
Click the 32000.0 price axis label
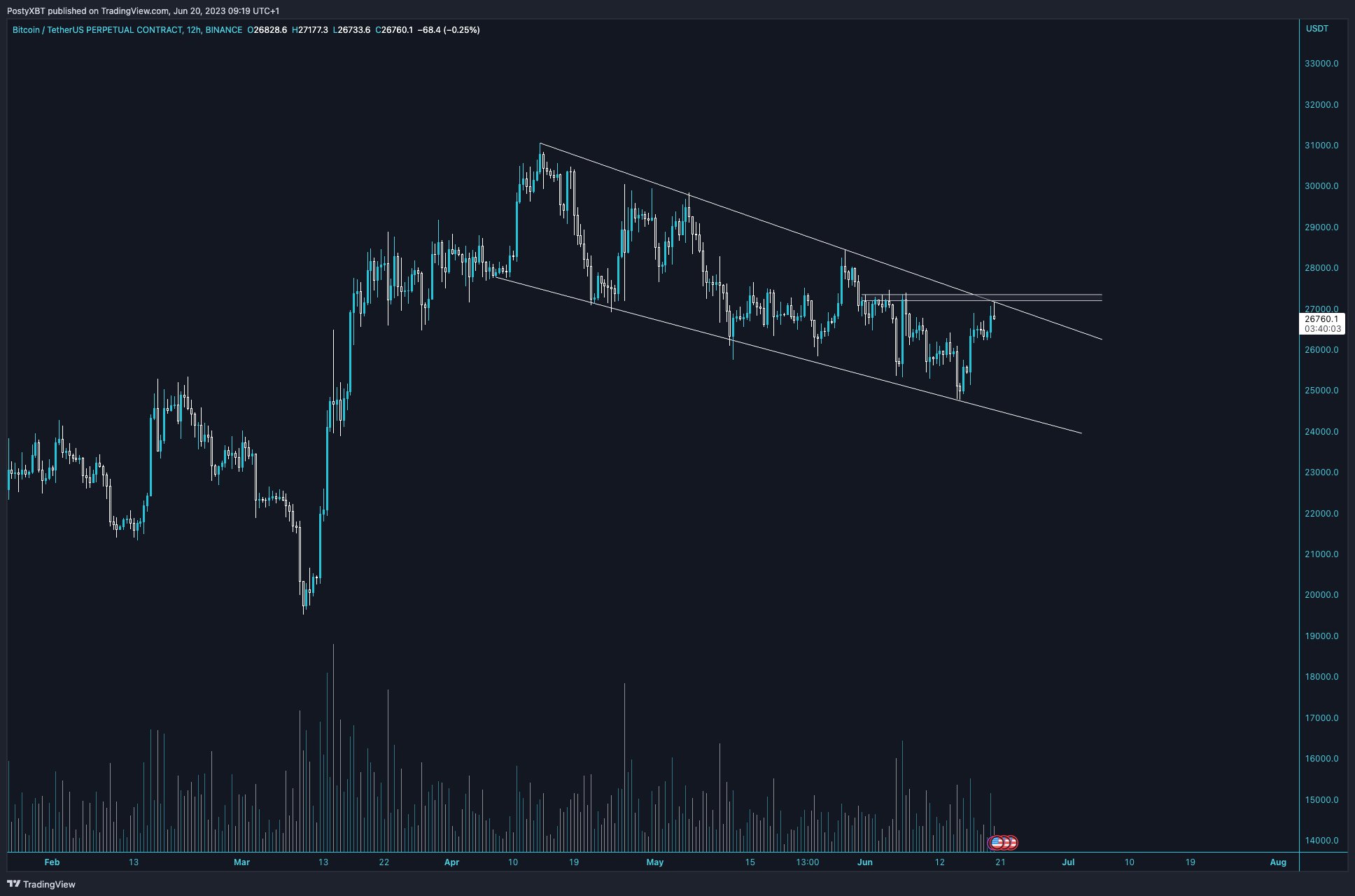(x=1321, y=105)
